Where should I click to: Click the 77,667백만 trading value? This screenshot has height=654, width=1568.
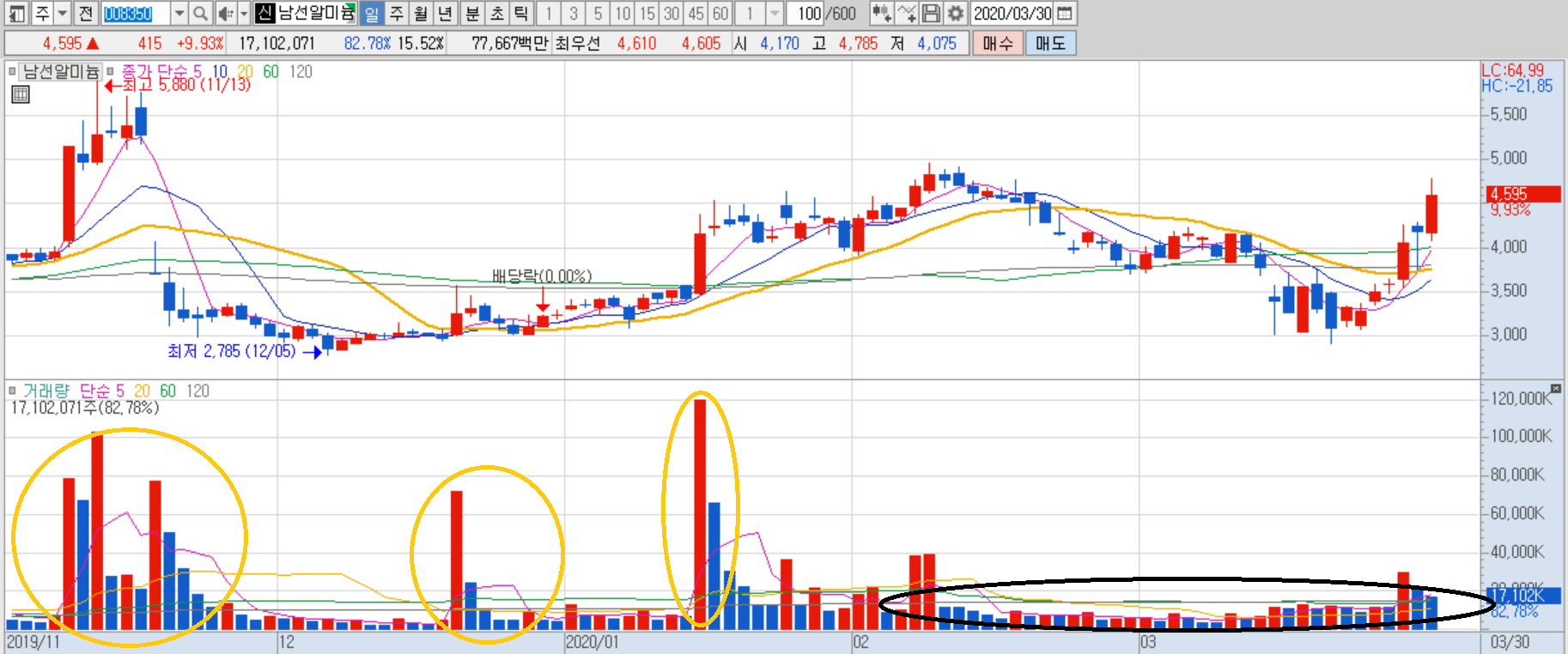[510, 43]
